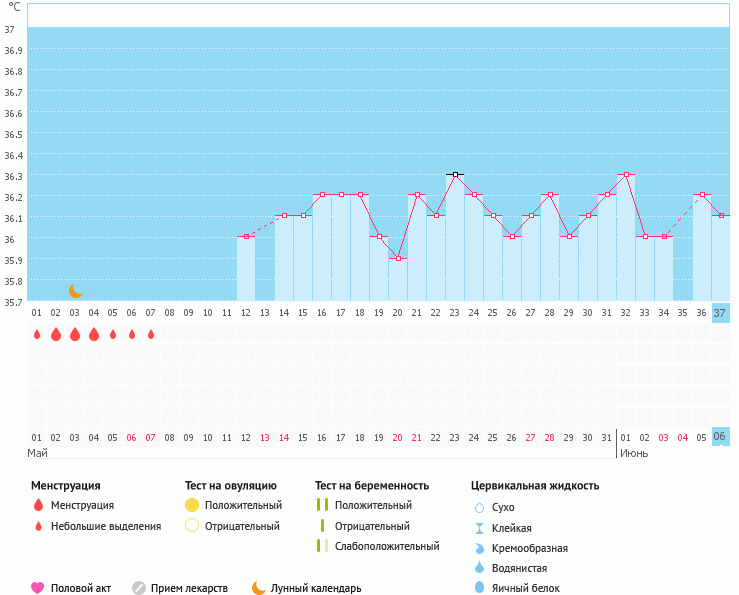Click the moon icon on cycle day 03
The height and width of the screenshot is (595, 739).
[x=75, y=290]
